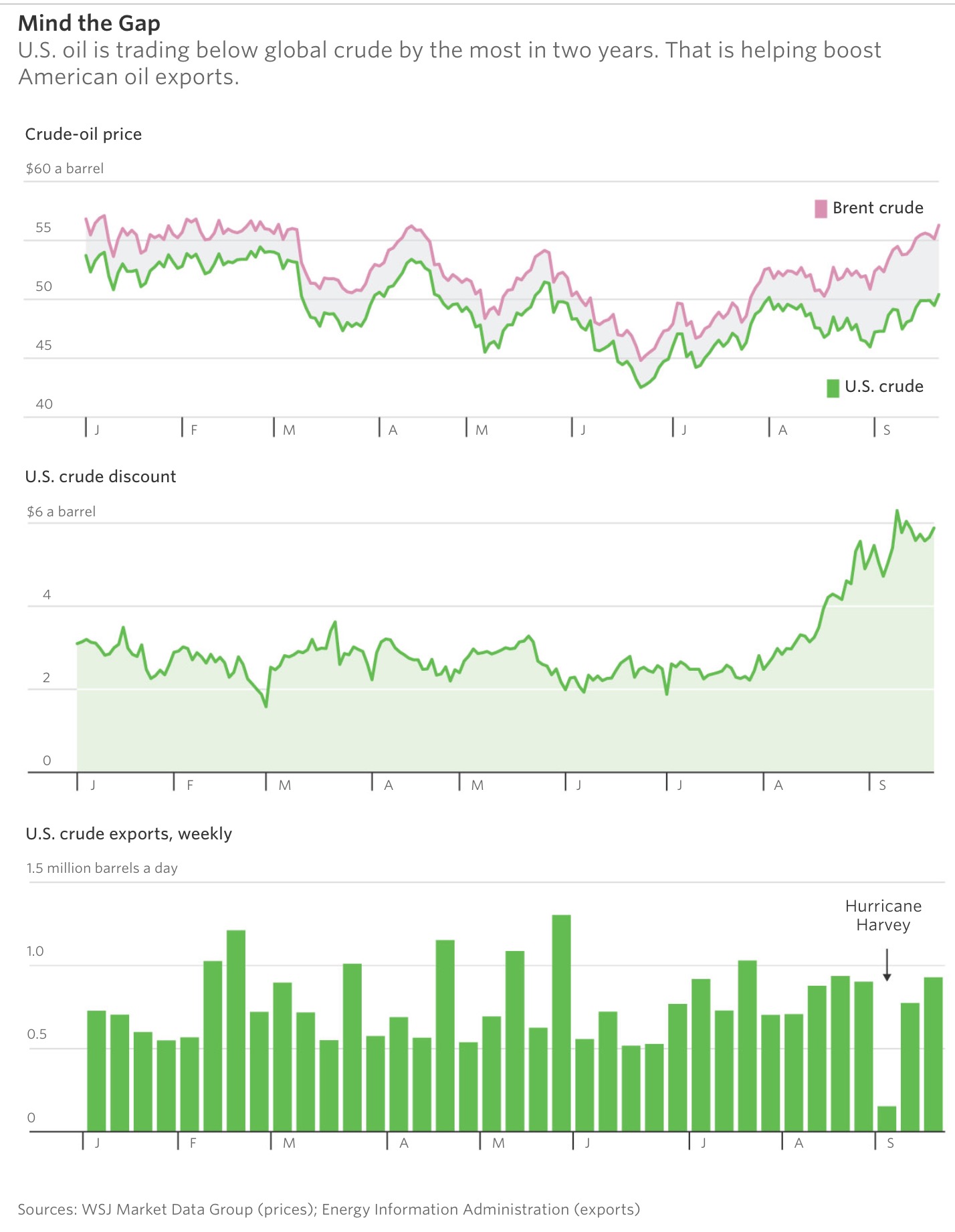Click the Hurricane Harvey arrow marker
955x1232 pixels.
(x=887, y=965)
